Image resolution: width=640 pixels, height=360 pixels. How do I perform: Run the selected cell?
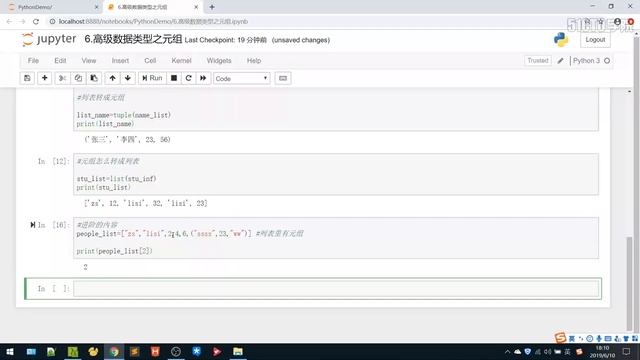click(152, 78)
